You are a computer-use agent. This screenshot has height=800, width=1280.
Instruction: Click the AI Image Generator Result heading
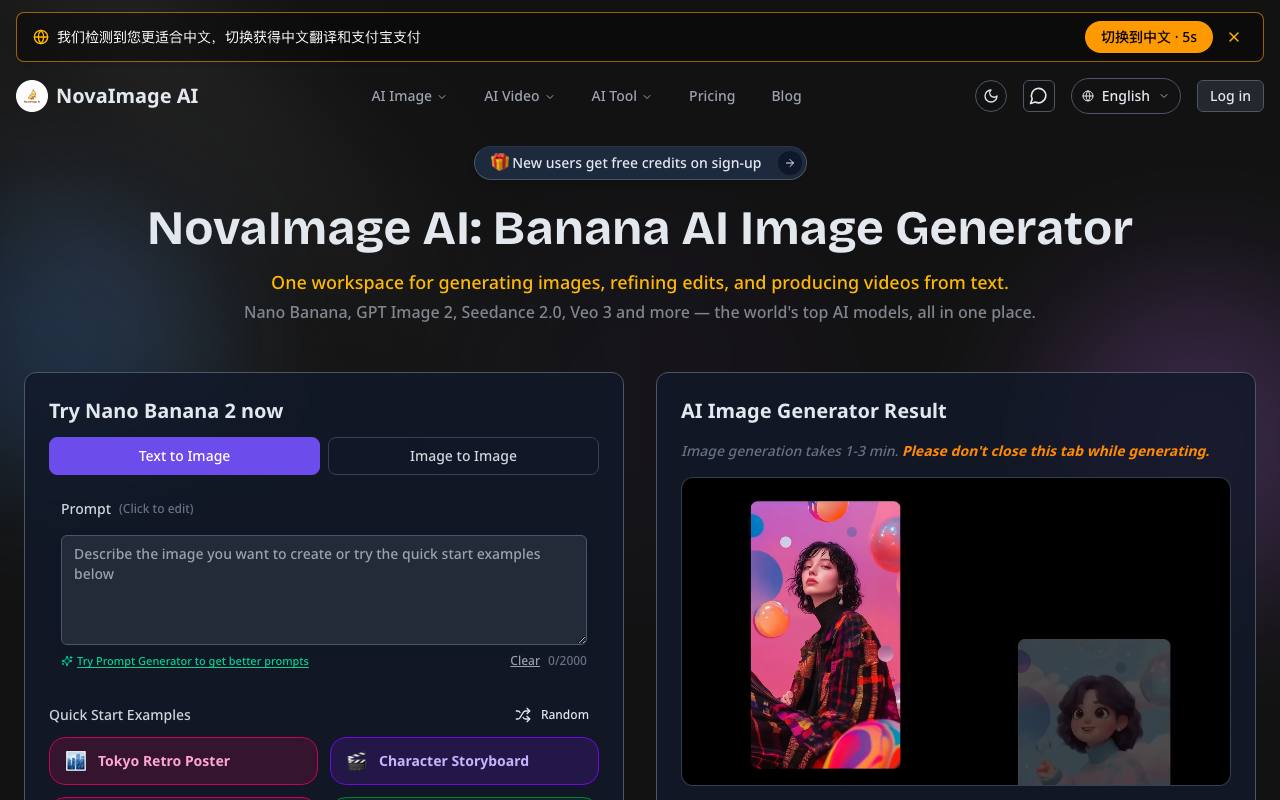[814, 411]
